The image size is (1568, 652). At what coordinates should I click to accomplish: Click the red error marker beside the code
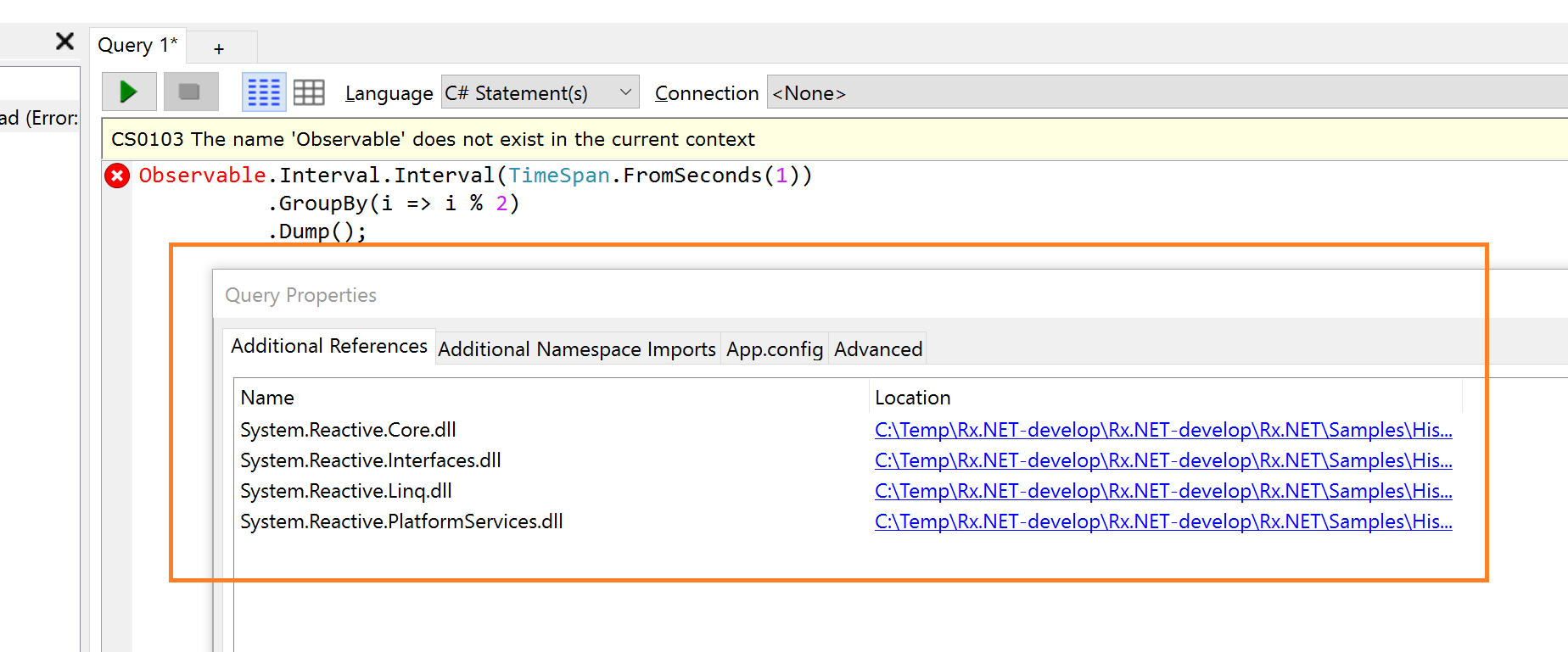[x=117, y=176]
